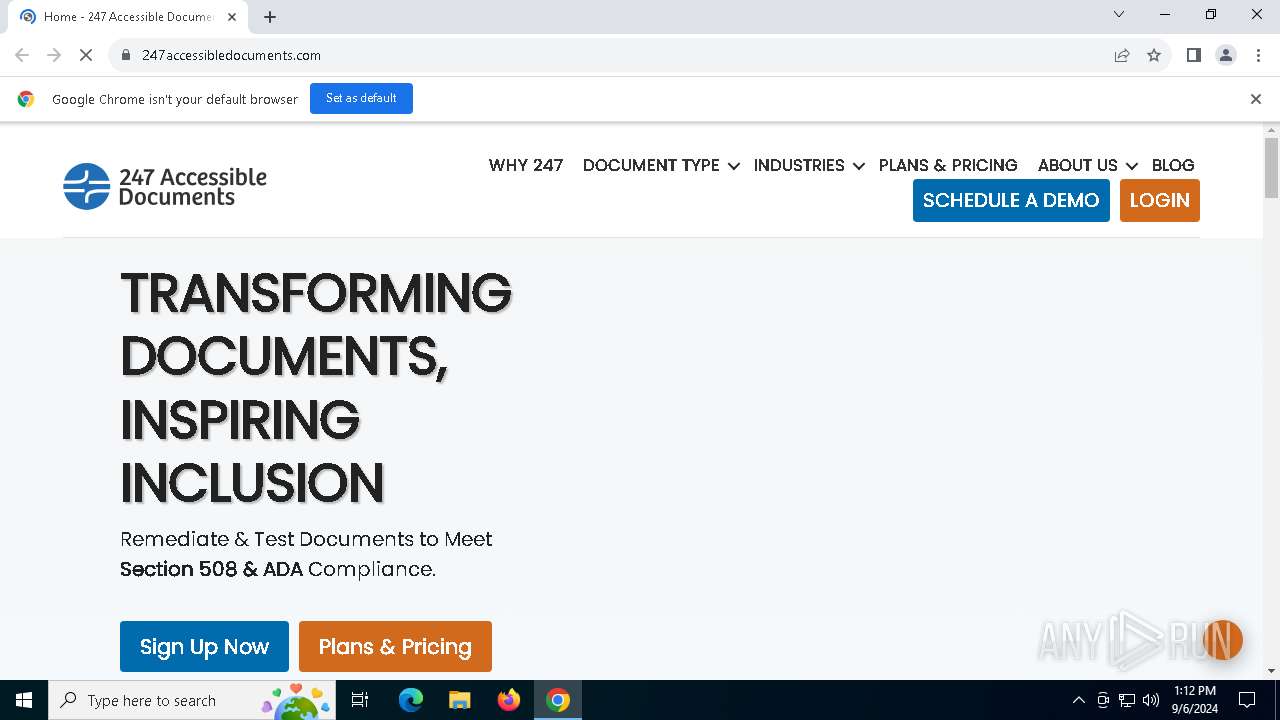Show hidden system tray icons
The image size is (1280, 720).
pos(1078,700)
